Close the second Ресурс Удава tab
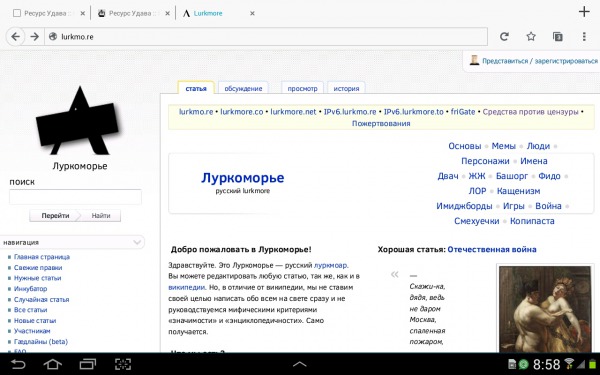The image size is (600, 375). coord(167,13)
